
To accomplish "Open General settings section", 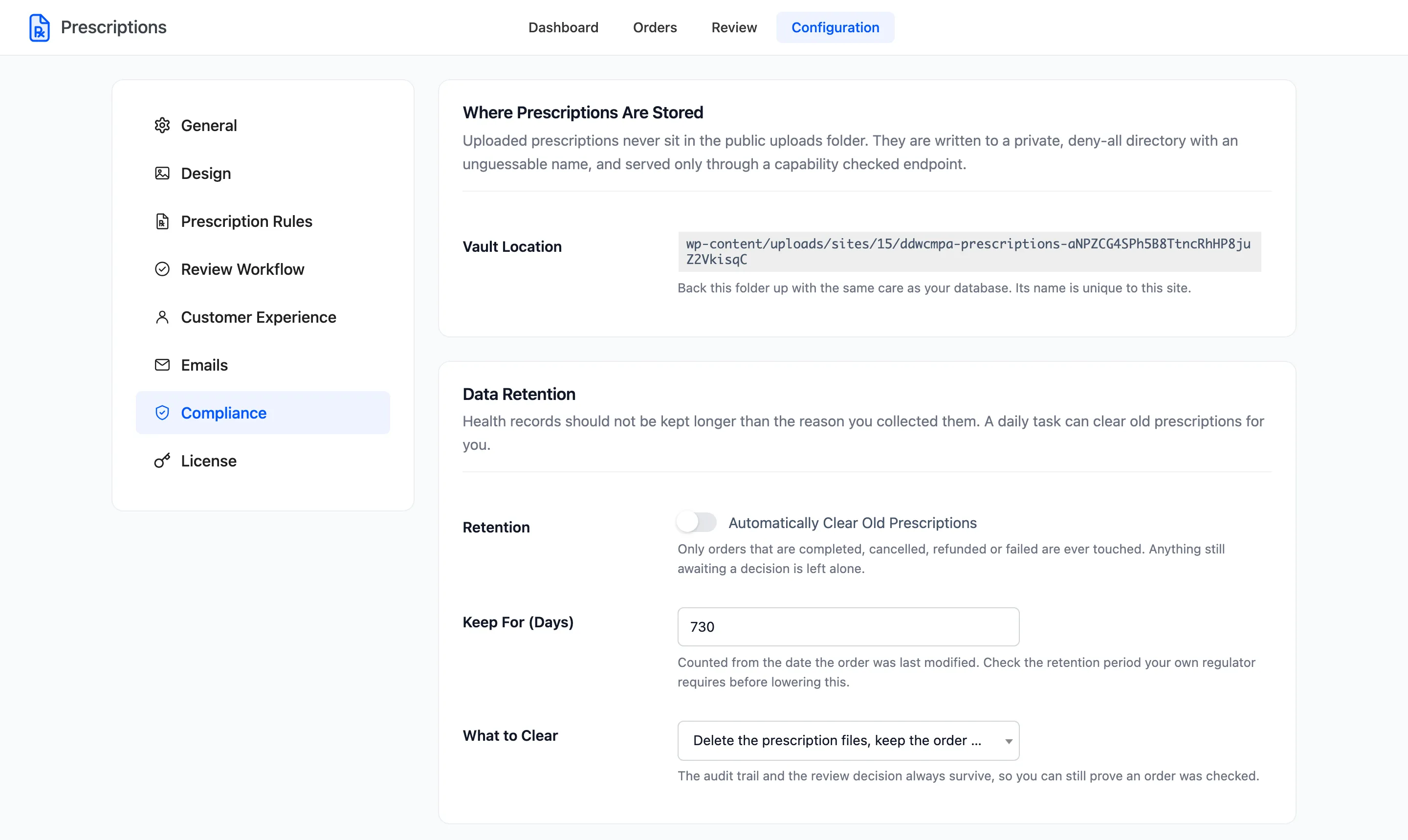I will point(263,125).
